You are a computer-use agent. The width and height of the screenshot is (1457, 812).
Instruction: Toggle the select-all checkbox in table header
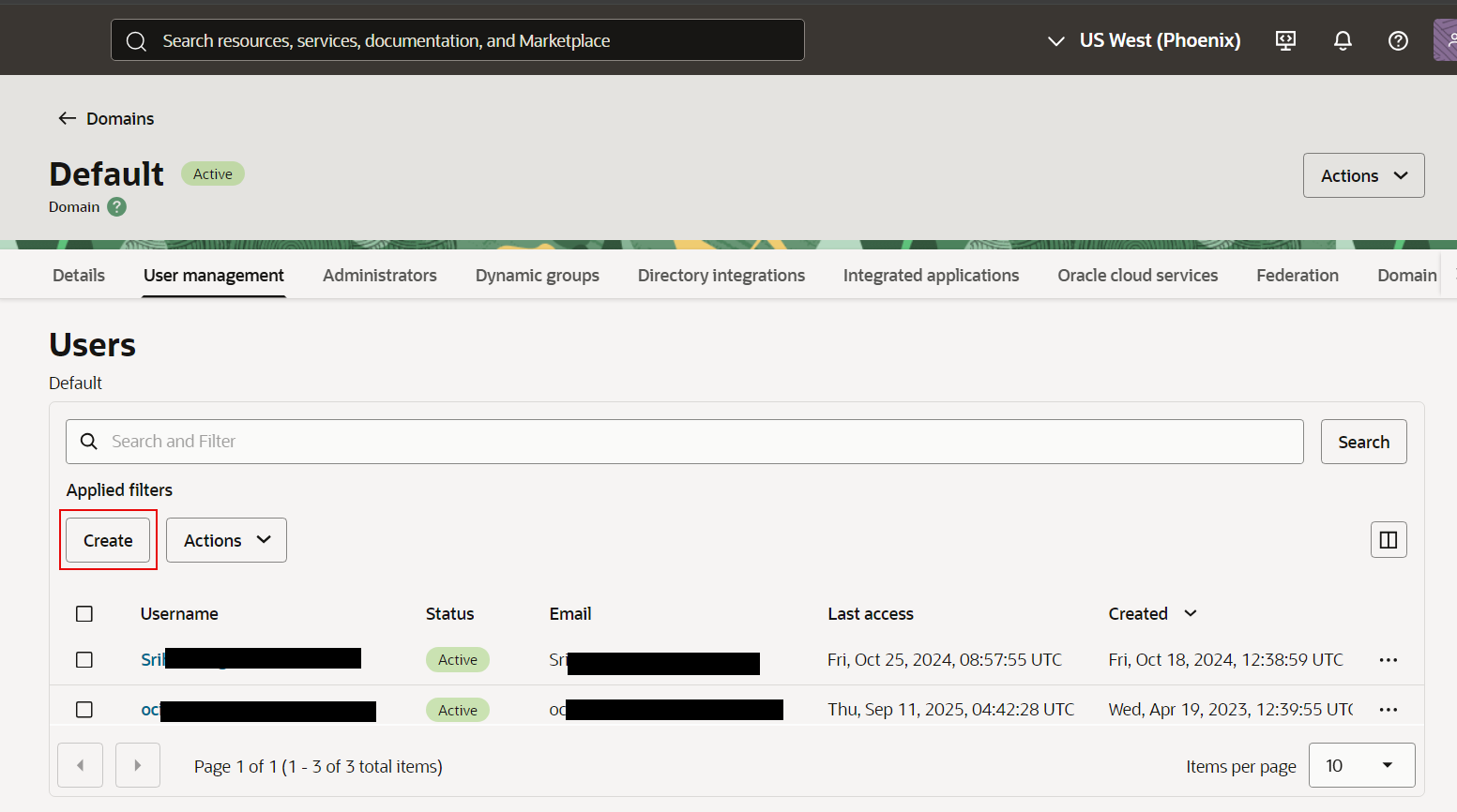click(84, 614)
